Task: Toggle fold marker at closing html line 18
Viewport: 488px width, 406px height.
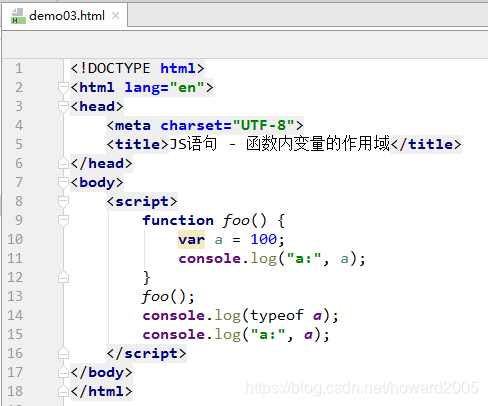Action: pos(63,392)
